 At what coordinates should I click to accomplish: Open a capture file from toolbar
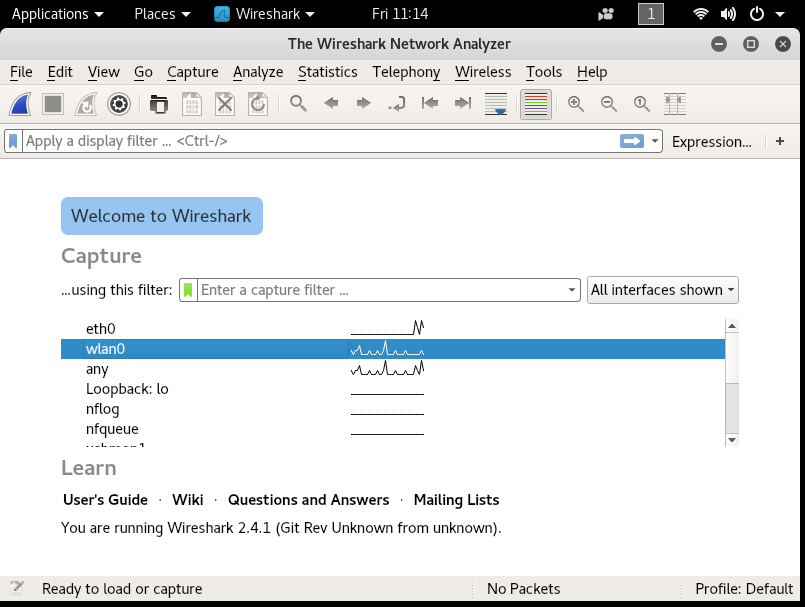[x=159, y=104]
